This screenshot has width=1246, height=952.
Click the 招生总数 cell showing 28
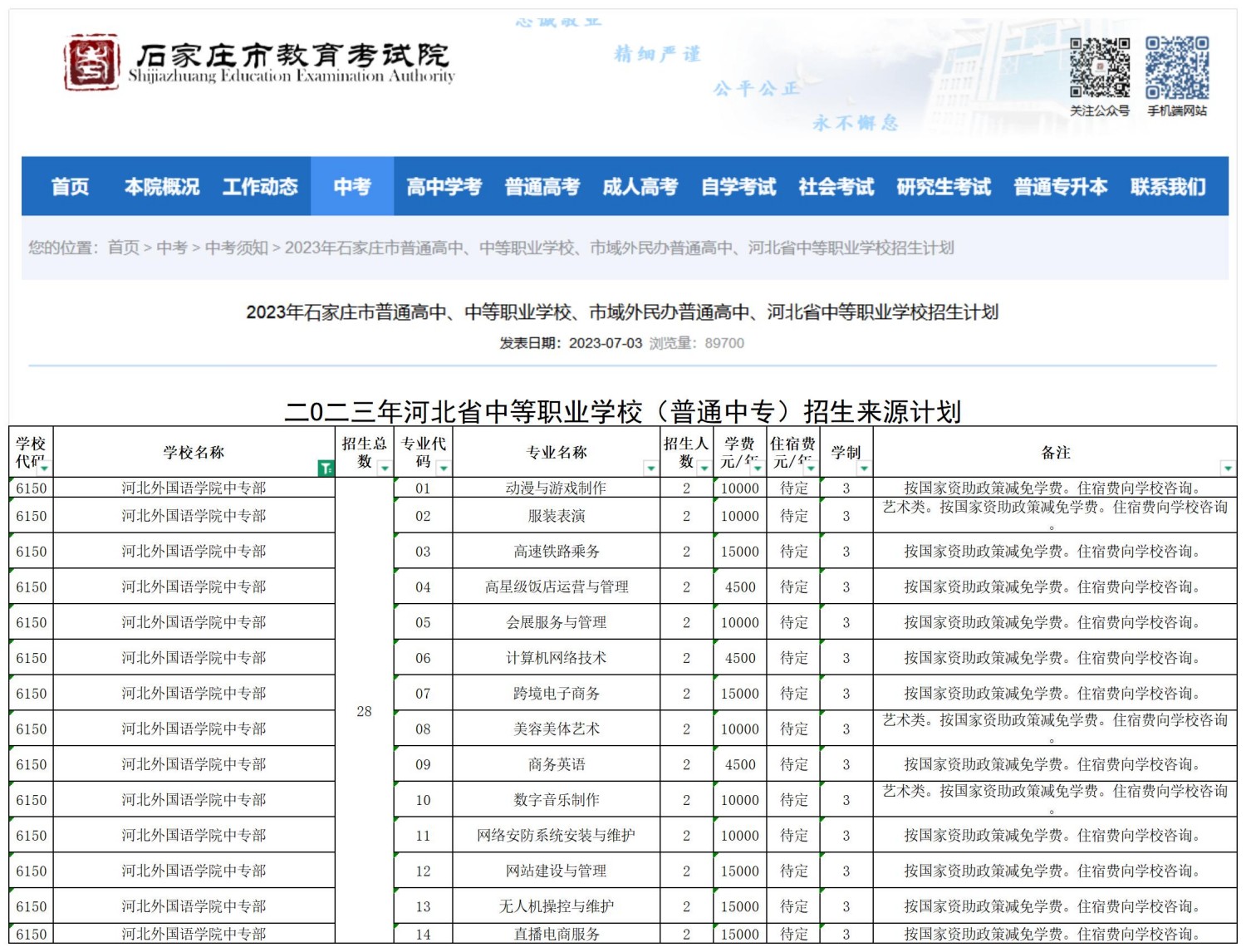[364, 712]
